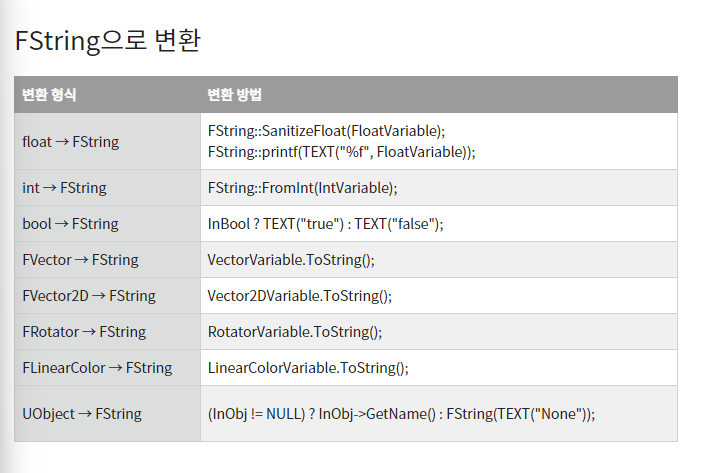The height and width of the screenshot is (473, 706).
Task: Select the '변환 형식' column header
Action: pyautogui.click(x=49, y=95)
